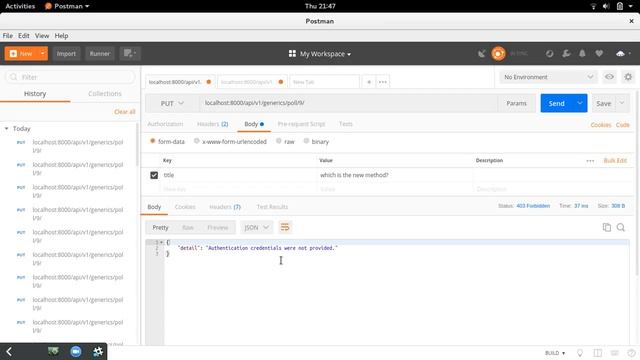Select x-www-form-urlencoded body type
Screen dimensions: 640x360
[197, 141]
